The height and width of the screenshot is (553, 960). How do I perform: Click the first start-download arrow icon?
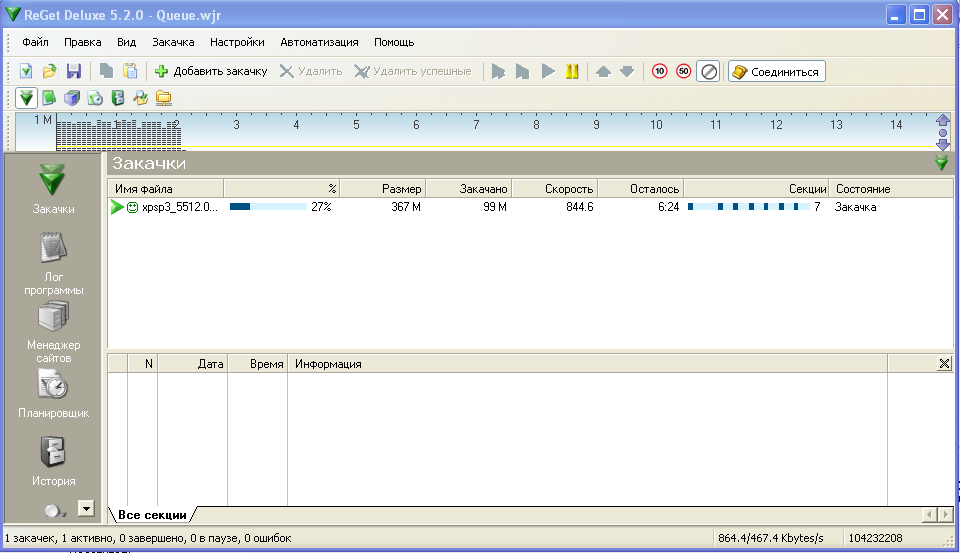tap(498, 72)
